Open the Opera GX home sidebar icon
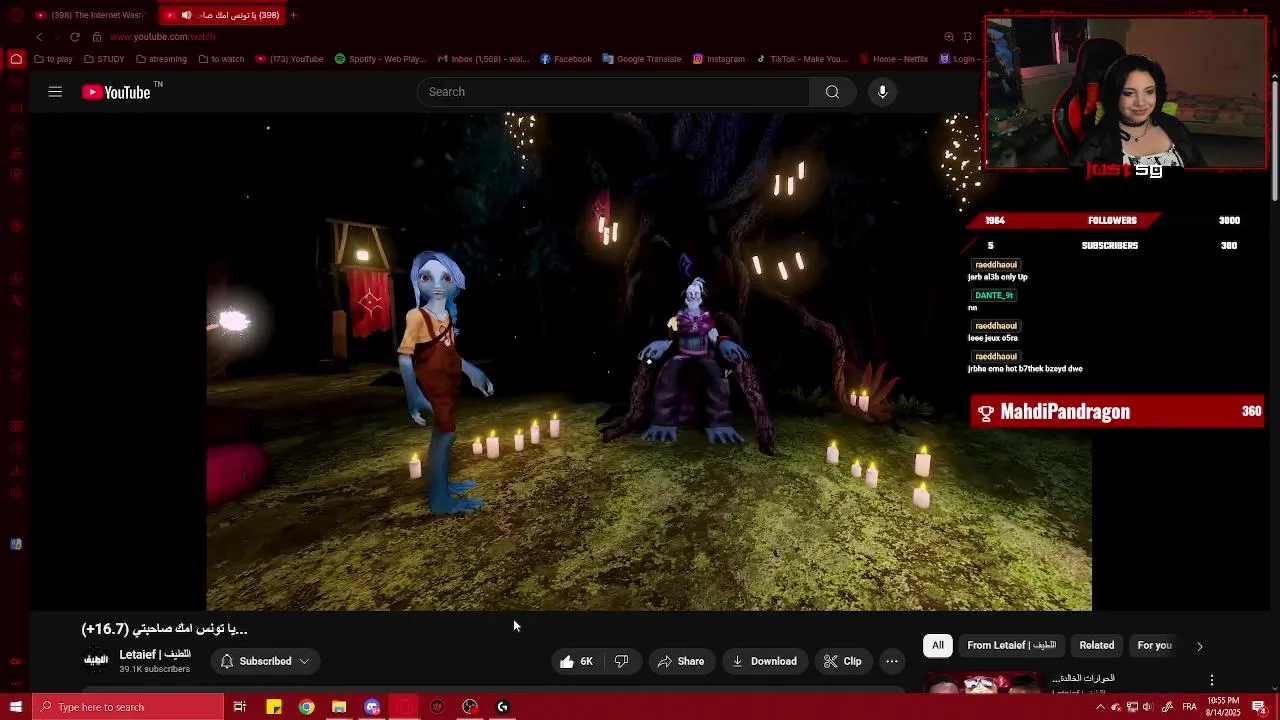1280x720 pixels. click(16, 59)
